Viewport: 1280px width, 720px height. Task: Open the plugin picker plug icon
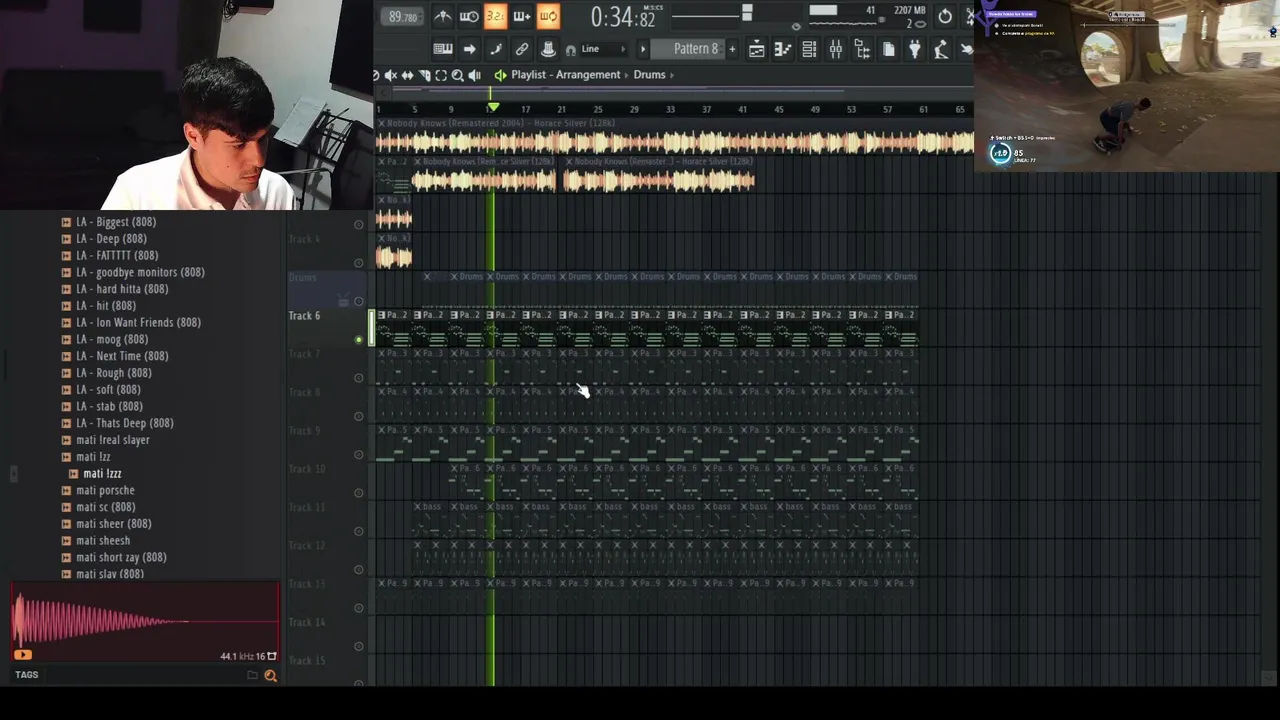914,49
